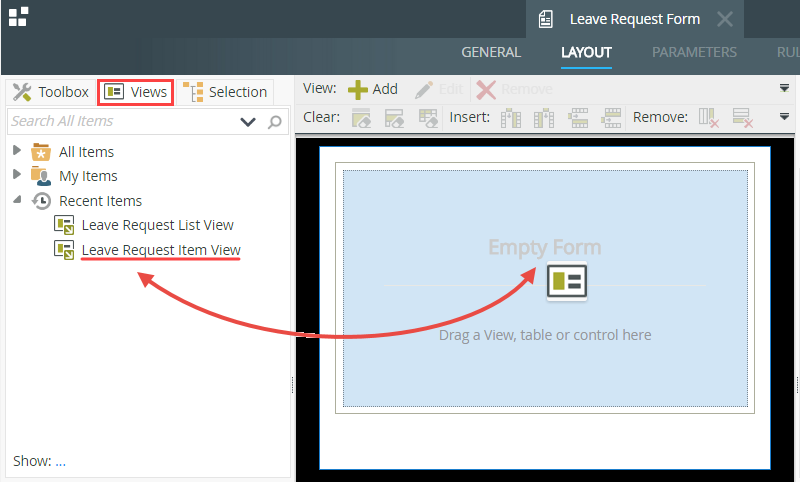Open the search options chevron dropdown
Image resolution: width=800 pixels, height=482 pixels.
[x=247, y=121]
